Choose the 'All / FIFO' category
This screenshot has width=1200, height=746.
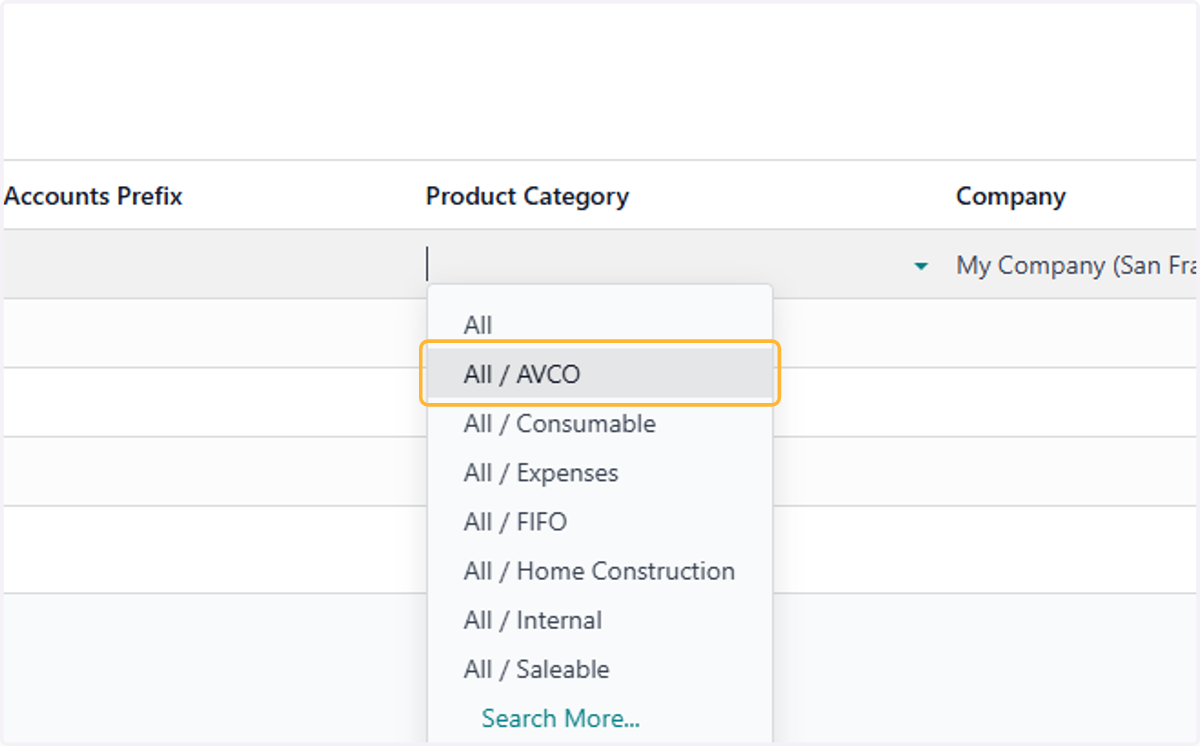coord(600,521)
